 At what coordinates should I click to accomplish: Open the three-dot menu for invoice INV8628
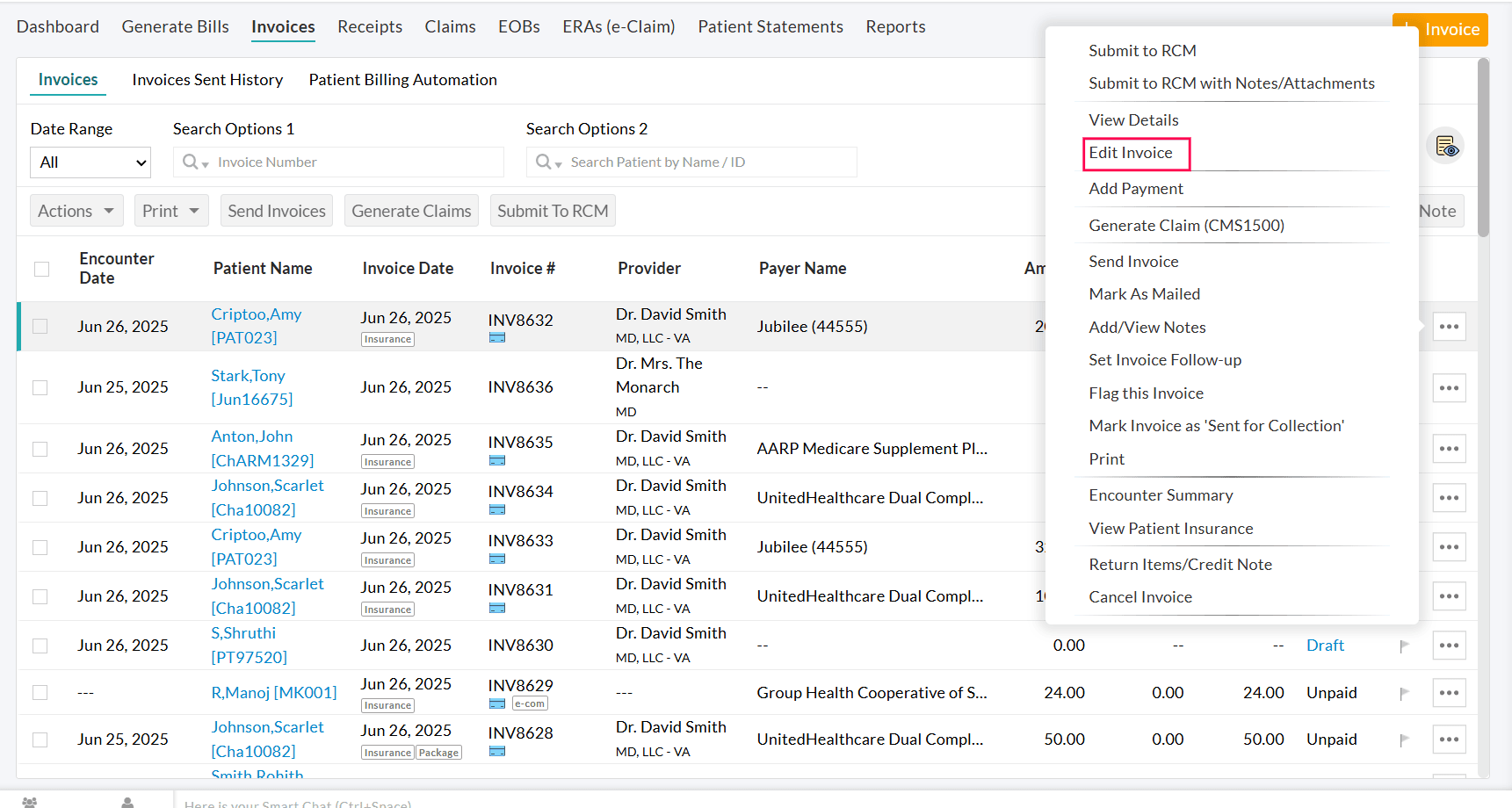(1449, 739)
